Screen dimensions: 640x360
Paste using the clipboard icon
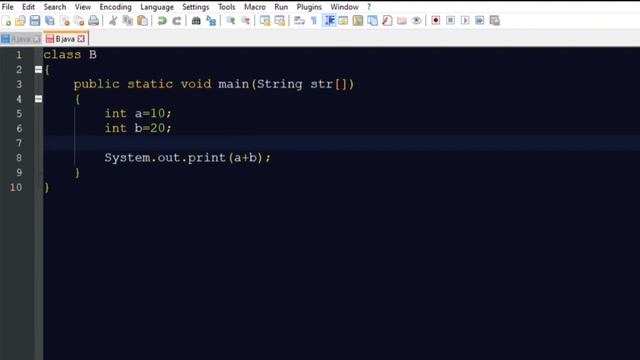click(x=142, y=20)
